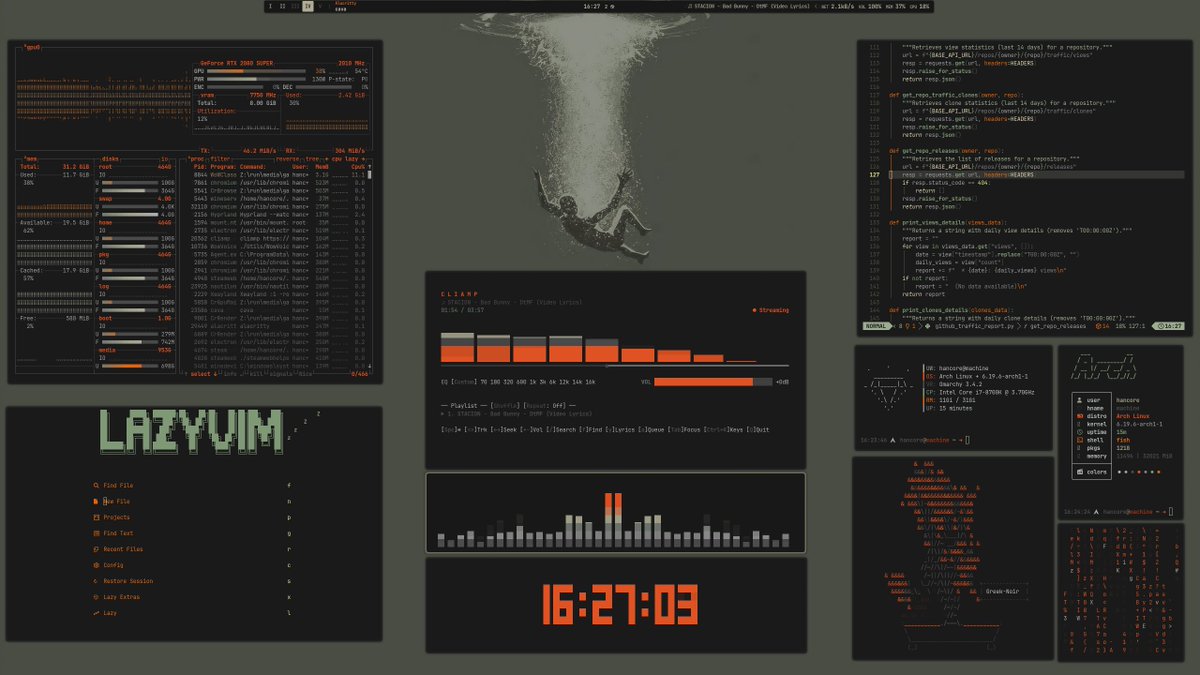Click the CPU 18% module in top bar
Viewport: 1200px width, 675px height.
[x=920, y=6]
